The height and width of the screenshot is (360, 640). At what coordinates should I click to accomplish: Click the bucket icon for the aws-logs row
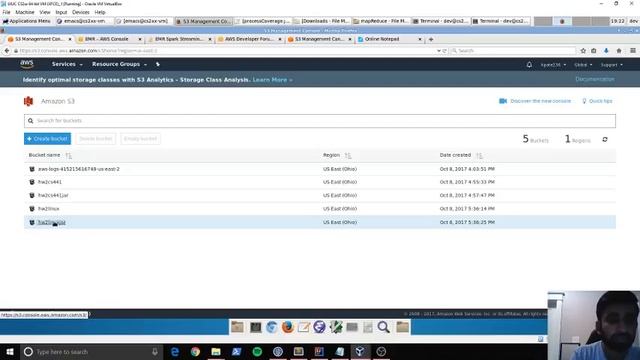tap(32, 169)
